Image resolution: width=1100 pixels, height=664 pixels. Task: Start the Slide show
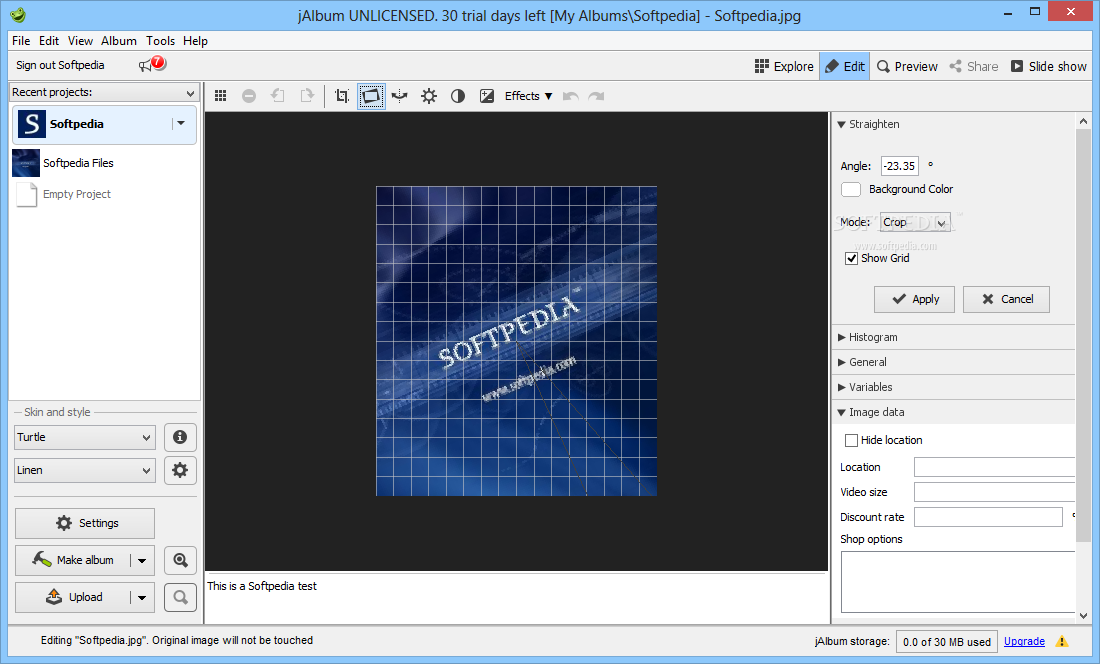[x=1048, y=66]
